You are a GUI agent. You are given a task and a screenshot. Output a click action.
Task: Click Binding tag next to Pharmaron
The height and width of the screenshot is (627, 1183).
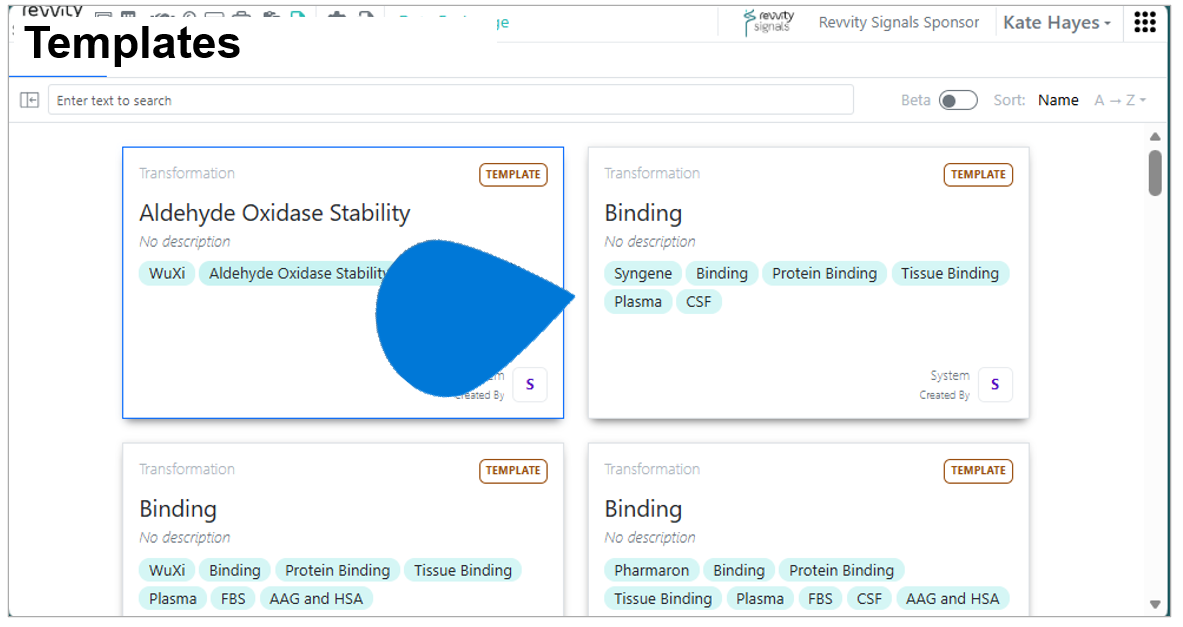coord(739,570)
